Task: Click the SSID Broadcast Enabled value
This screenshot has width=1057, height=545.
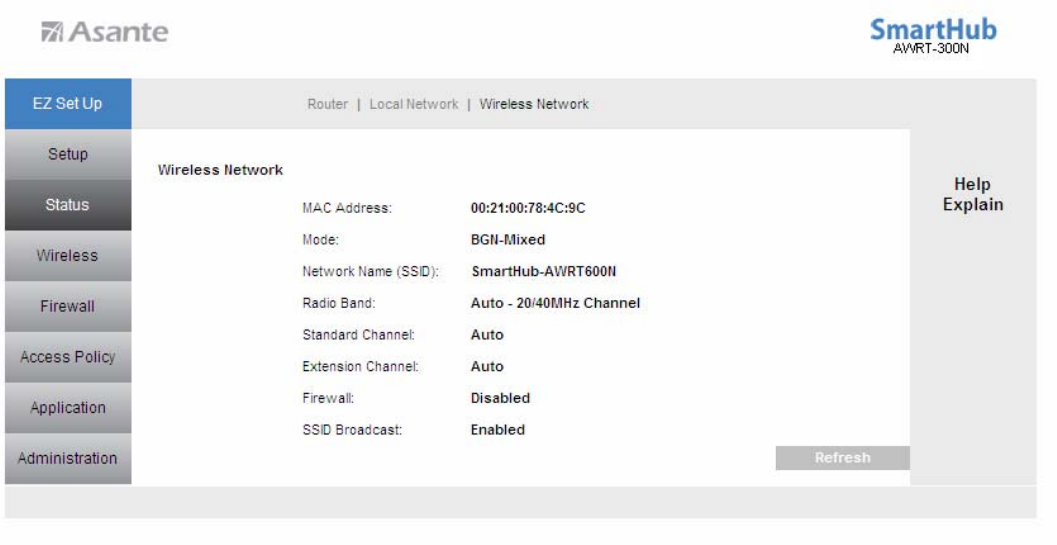Action: click(497, 430)
